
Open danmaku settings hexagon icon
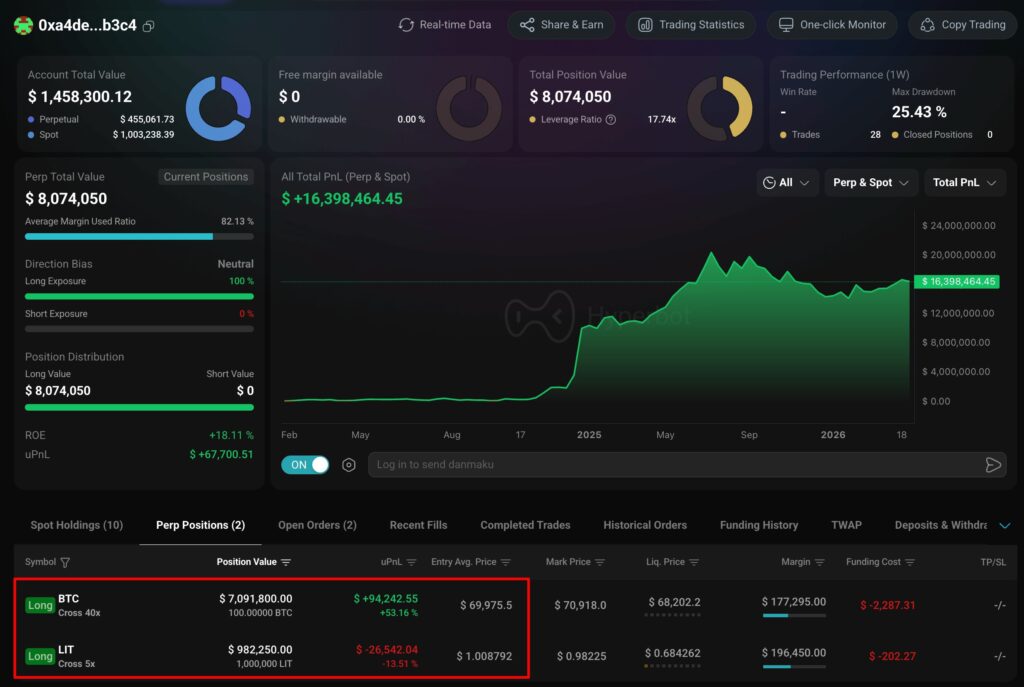pyautogui.click(x=349, y=465)
